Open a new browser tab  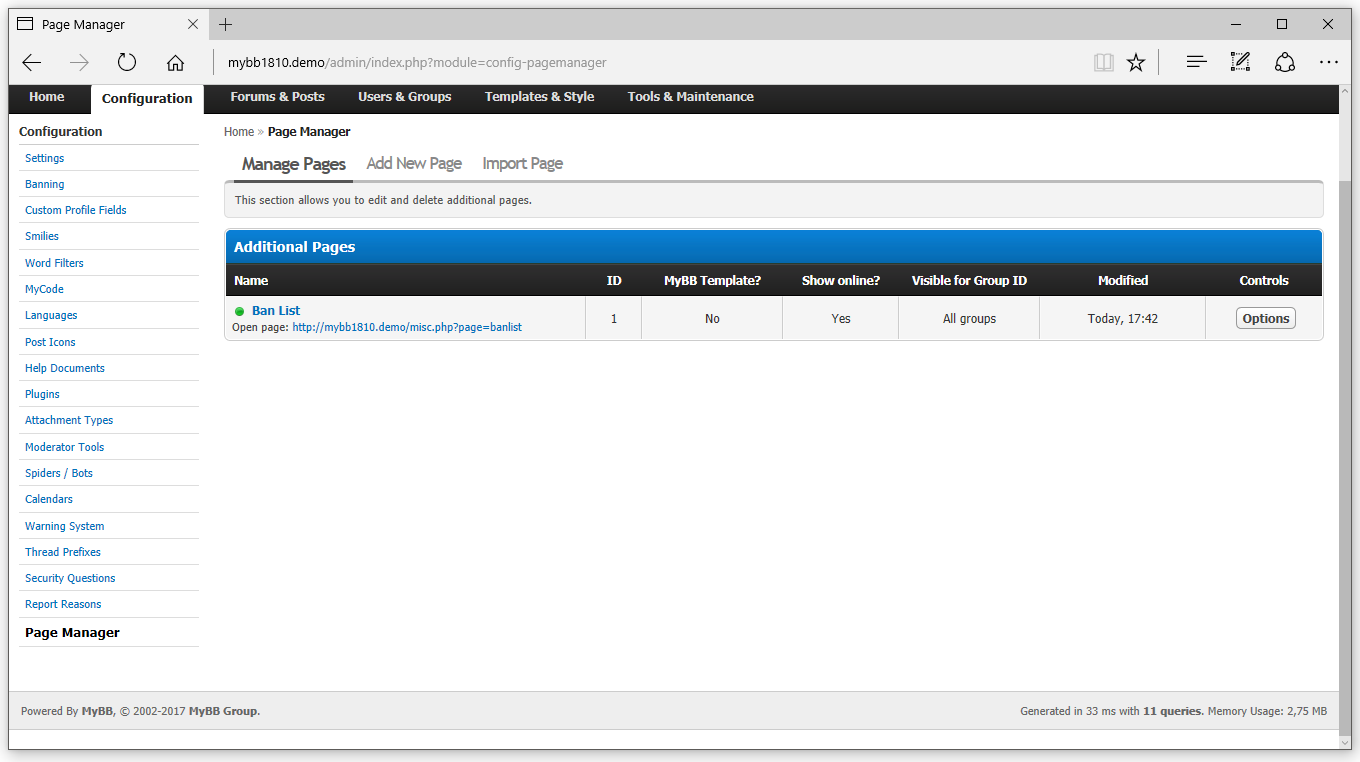point(226,24)
